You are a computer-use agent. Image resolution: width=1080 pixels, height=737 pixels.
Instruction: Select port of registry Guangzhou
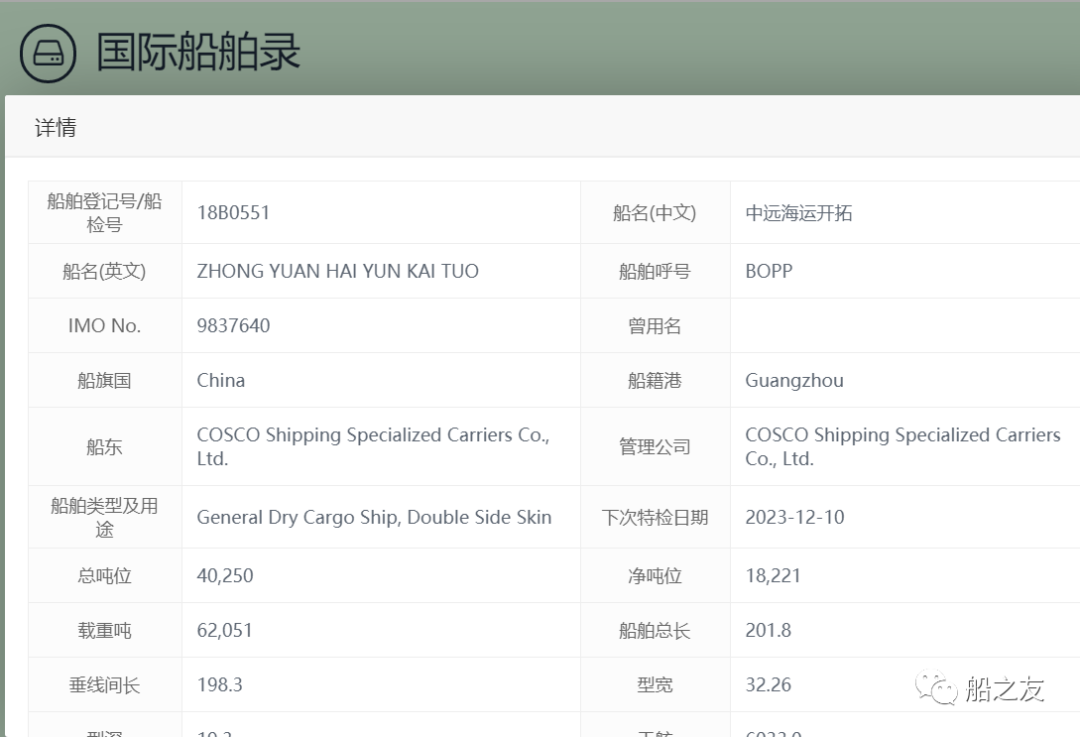[x=794, y=380]
